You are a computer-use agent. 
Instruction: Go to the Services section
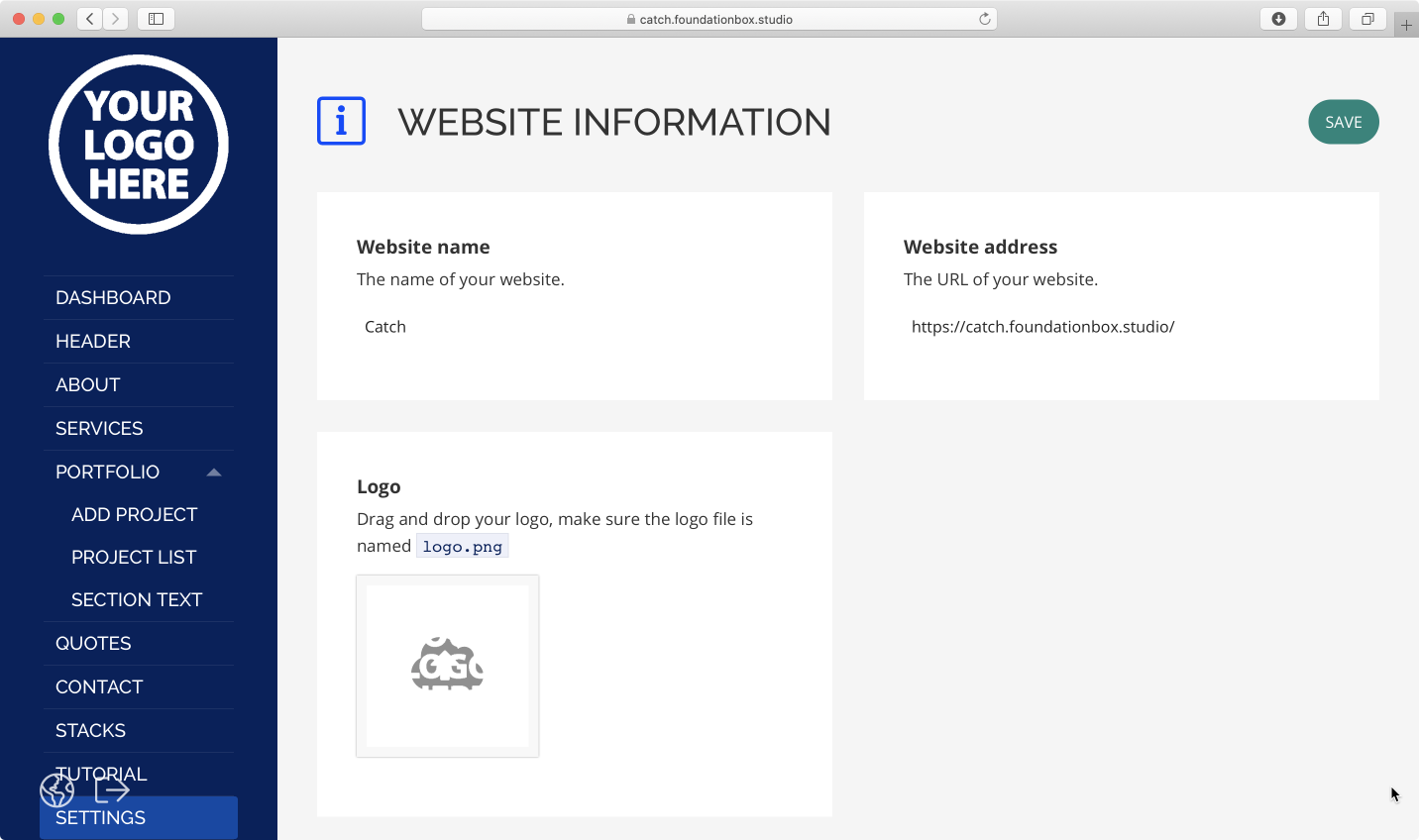[x=99, y=428]
